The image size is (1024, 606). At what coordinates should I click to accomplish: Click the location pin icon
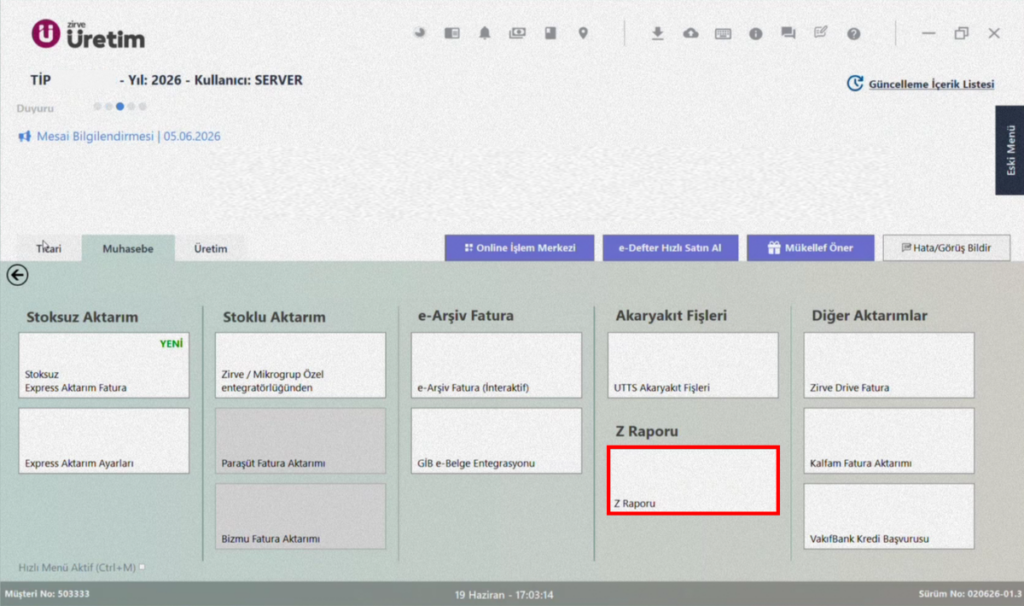click(583, 33)
